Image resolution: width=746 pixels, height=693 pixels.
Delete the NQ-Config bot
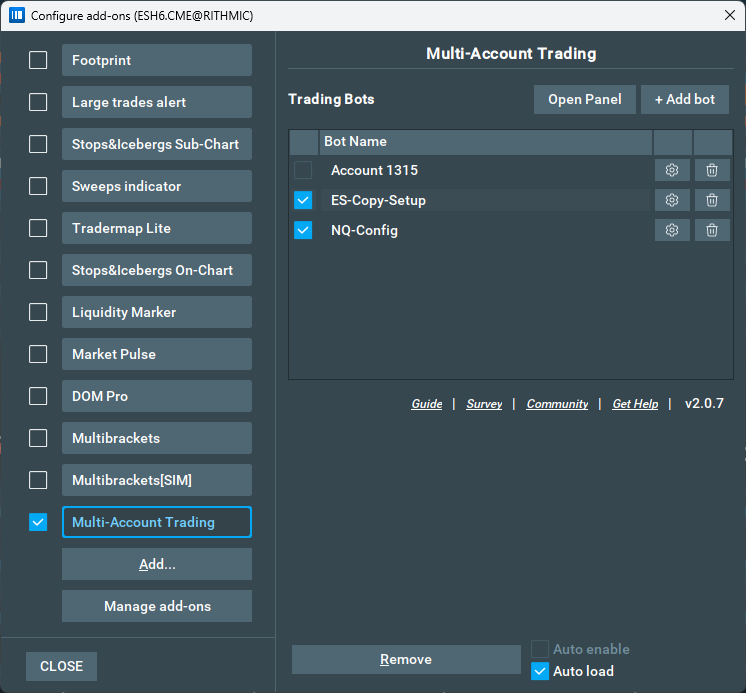tap(712, 230)
